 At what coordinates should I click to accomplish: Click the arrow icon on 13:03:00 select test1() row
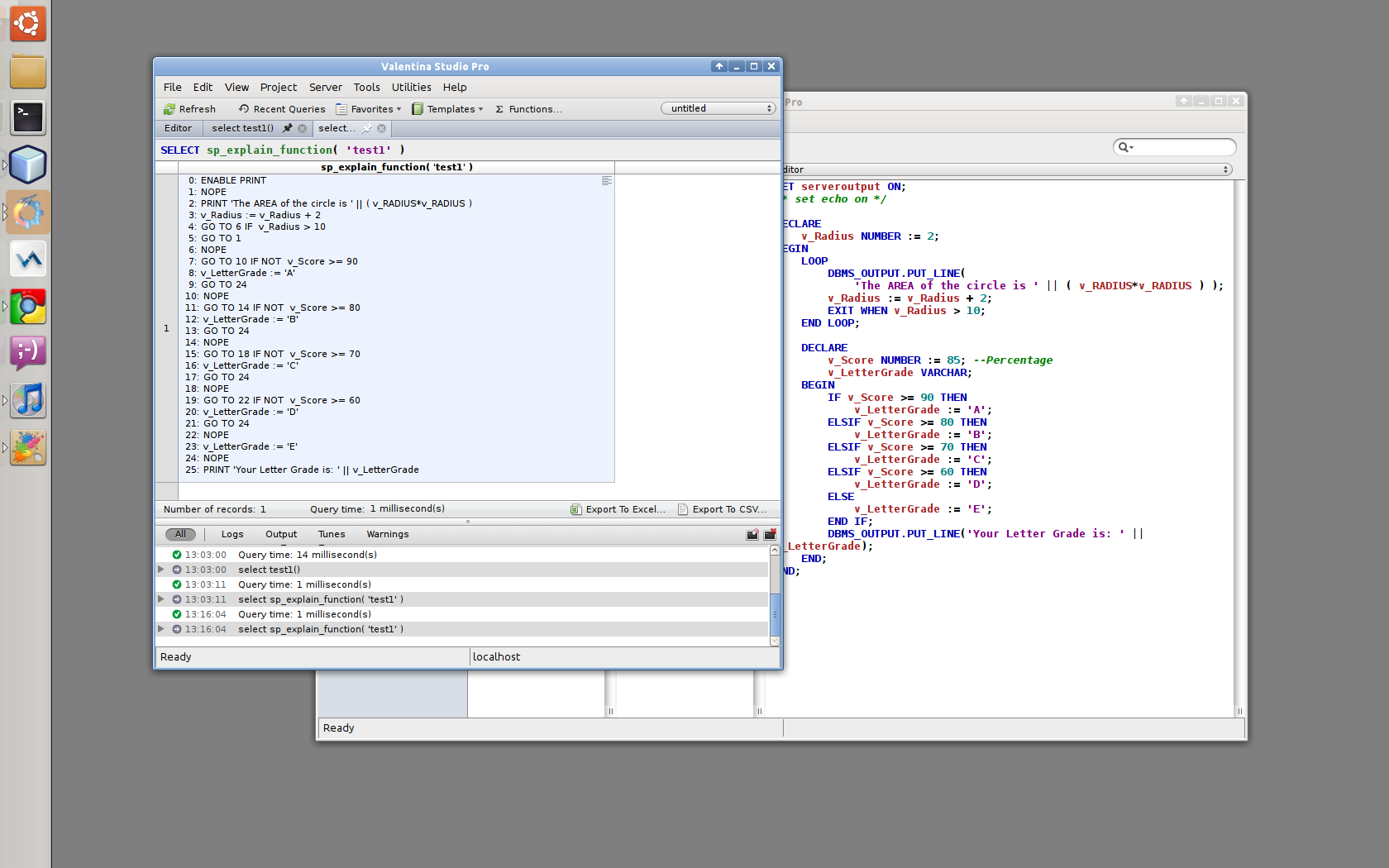pyautogui.click(x=177, y=570)
